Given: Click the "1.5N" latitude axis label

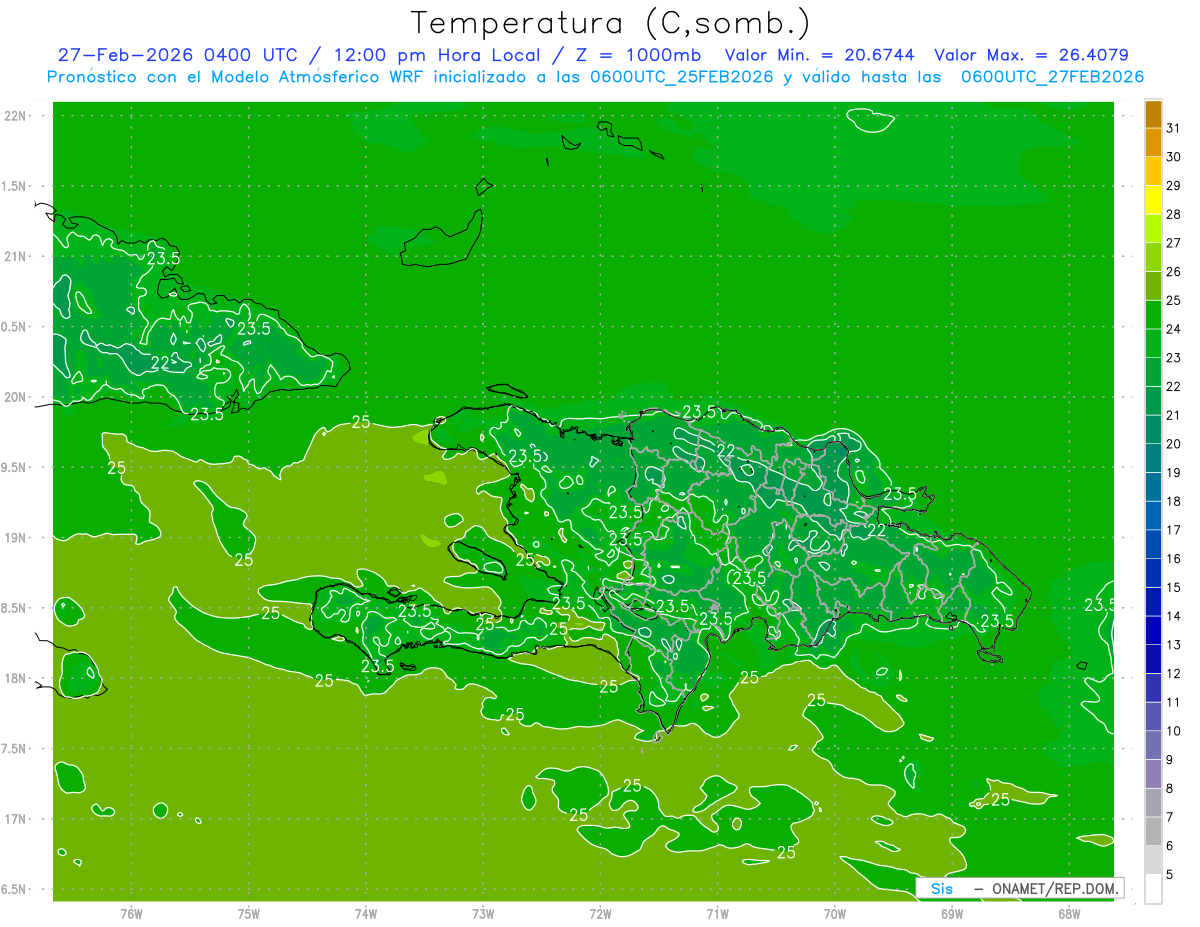Looking at the screenshot, I should click(15, 186).
